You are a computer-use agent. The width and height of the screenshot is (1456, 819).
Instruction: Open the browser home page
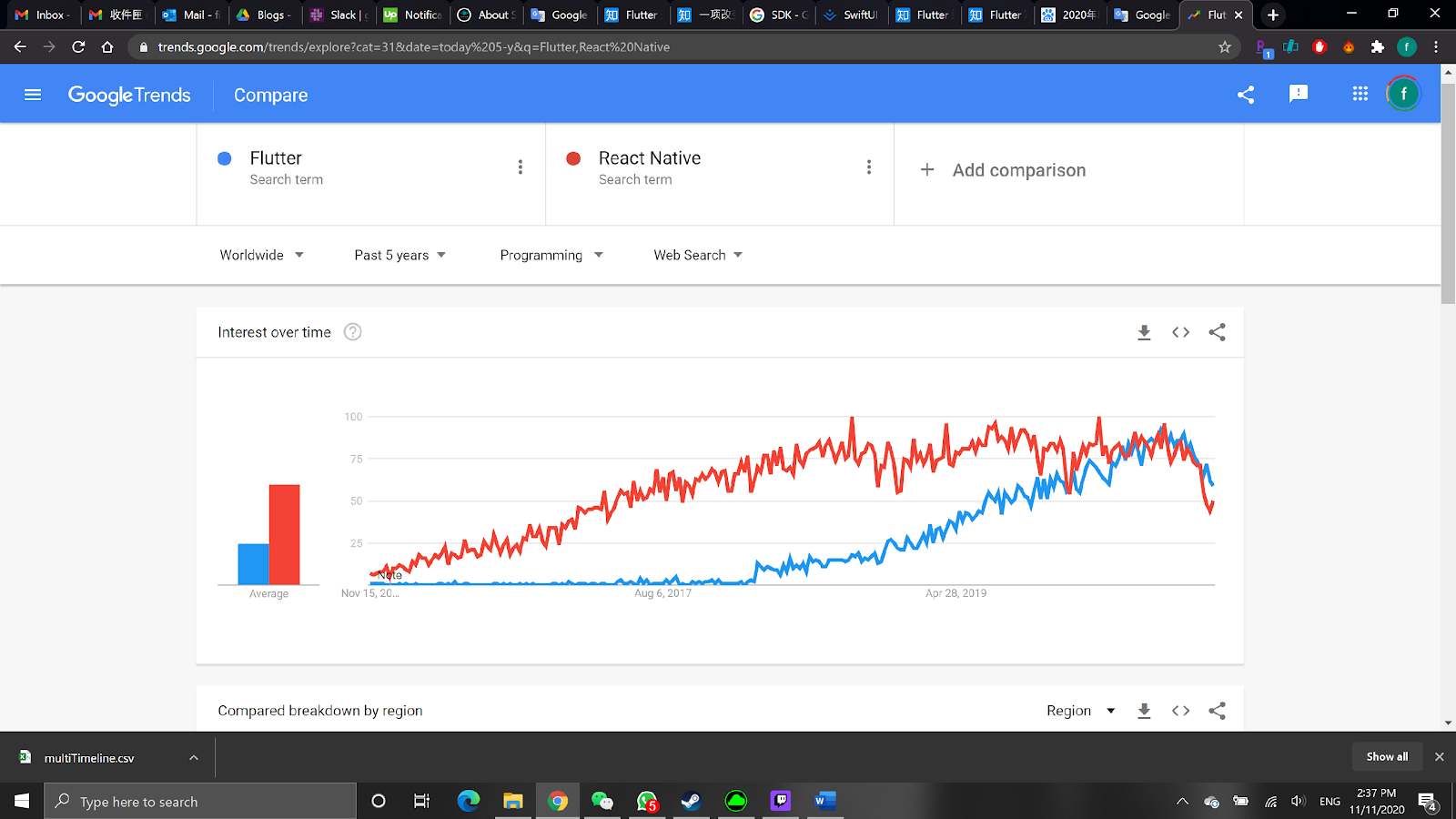[107, 47]
